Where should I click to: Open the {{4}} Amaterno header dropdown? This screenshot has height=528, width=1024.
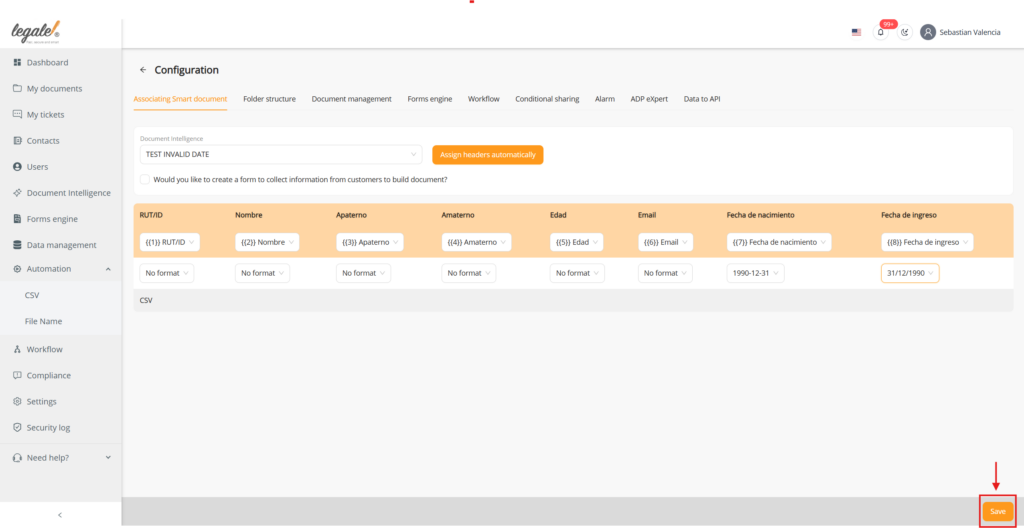(476, 242)
